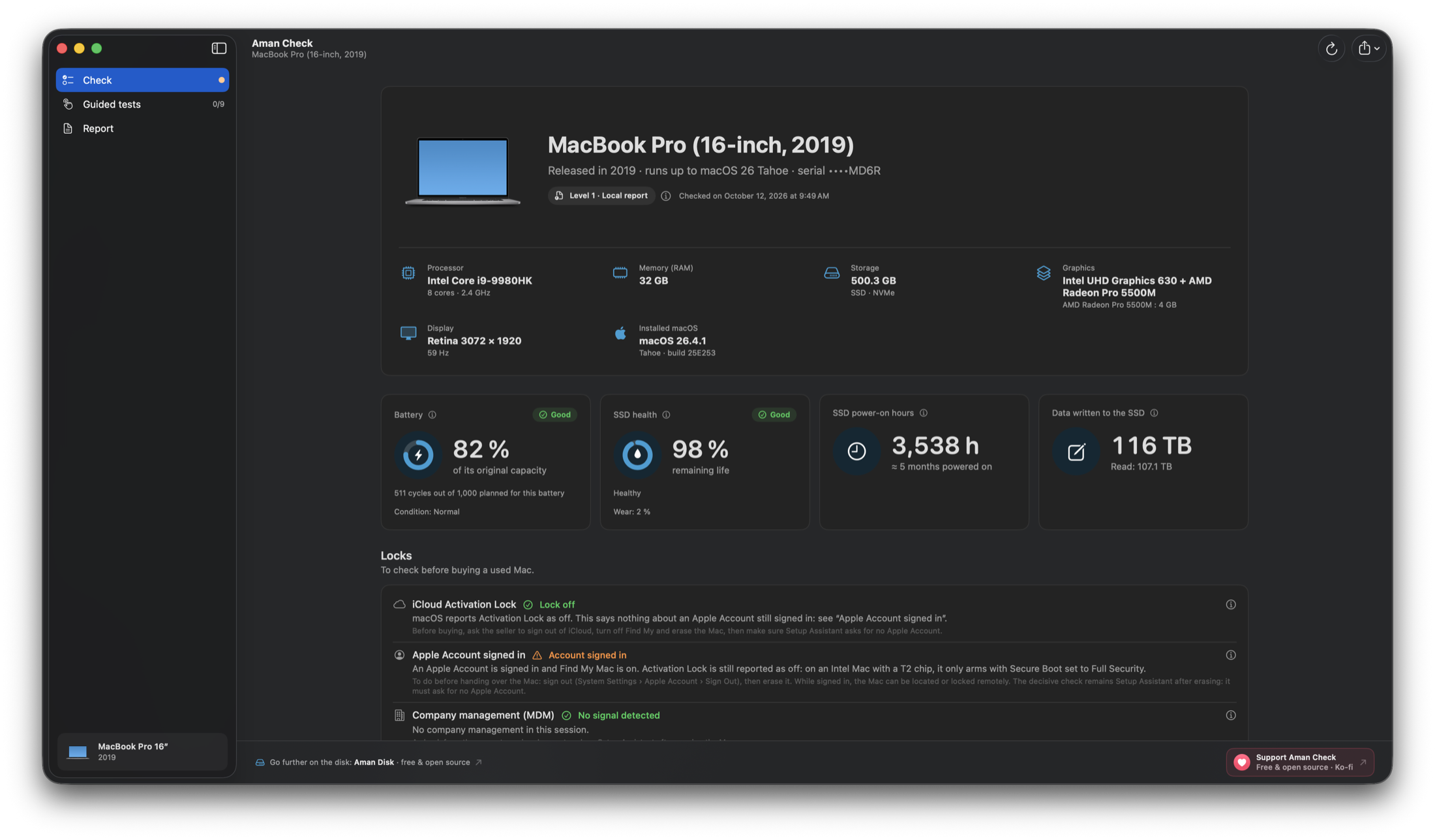Click the 116 TB data written value
This screenshot has height=840, width=1435.
(1151, 445)
